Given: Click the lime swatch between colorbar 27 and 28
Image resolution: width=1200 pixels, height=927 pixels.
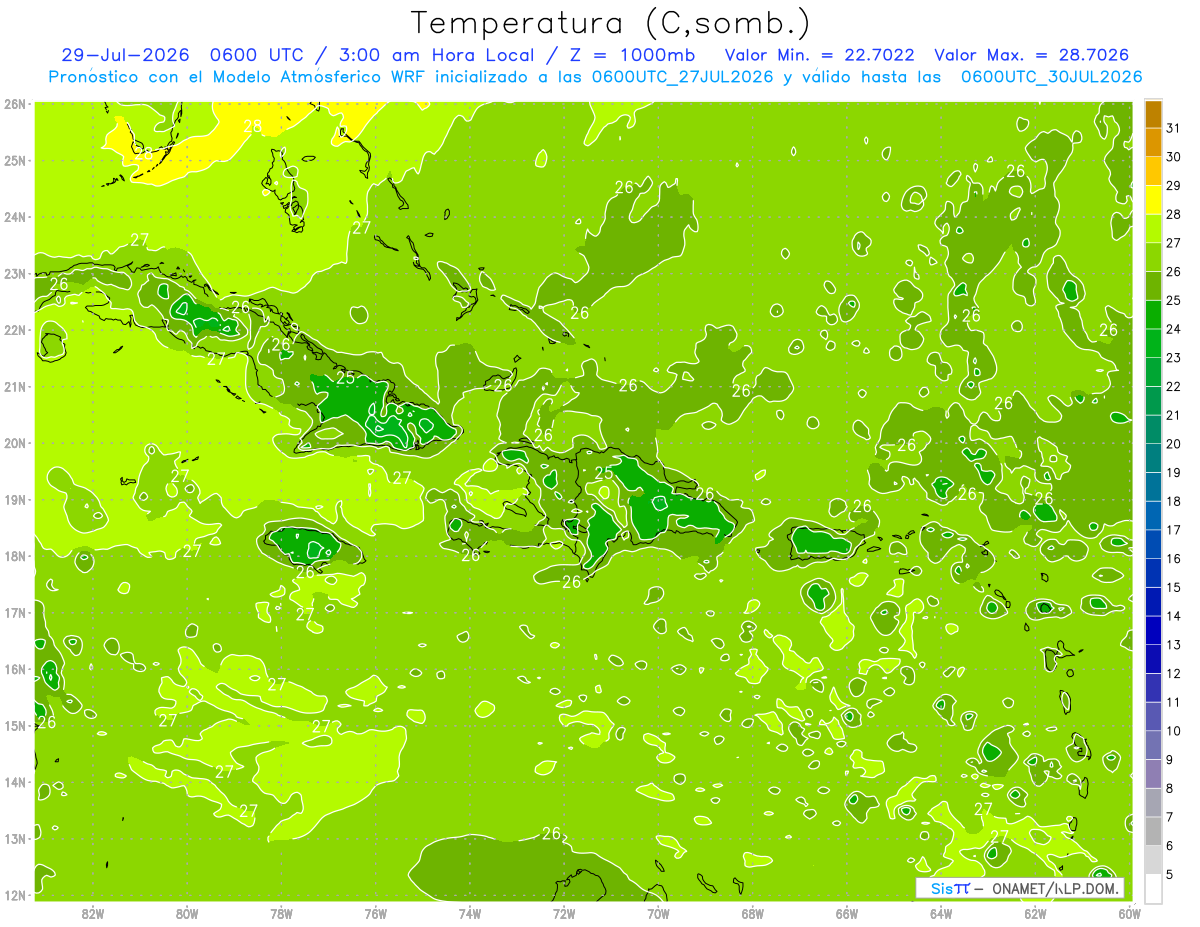Looking at the screenshot, I should point(1153,229).
